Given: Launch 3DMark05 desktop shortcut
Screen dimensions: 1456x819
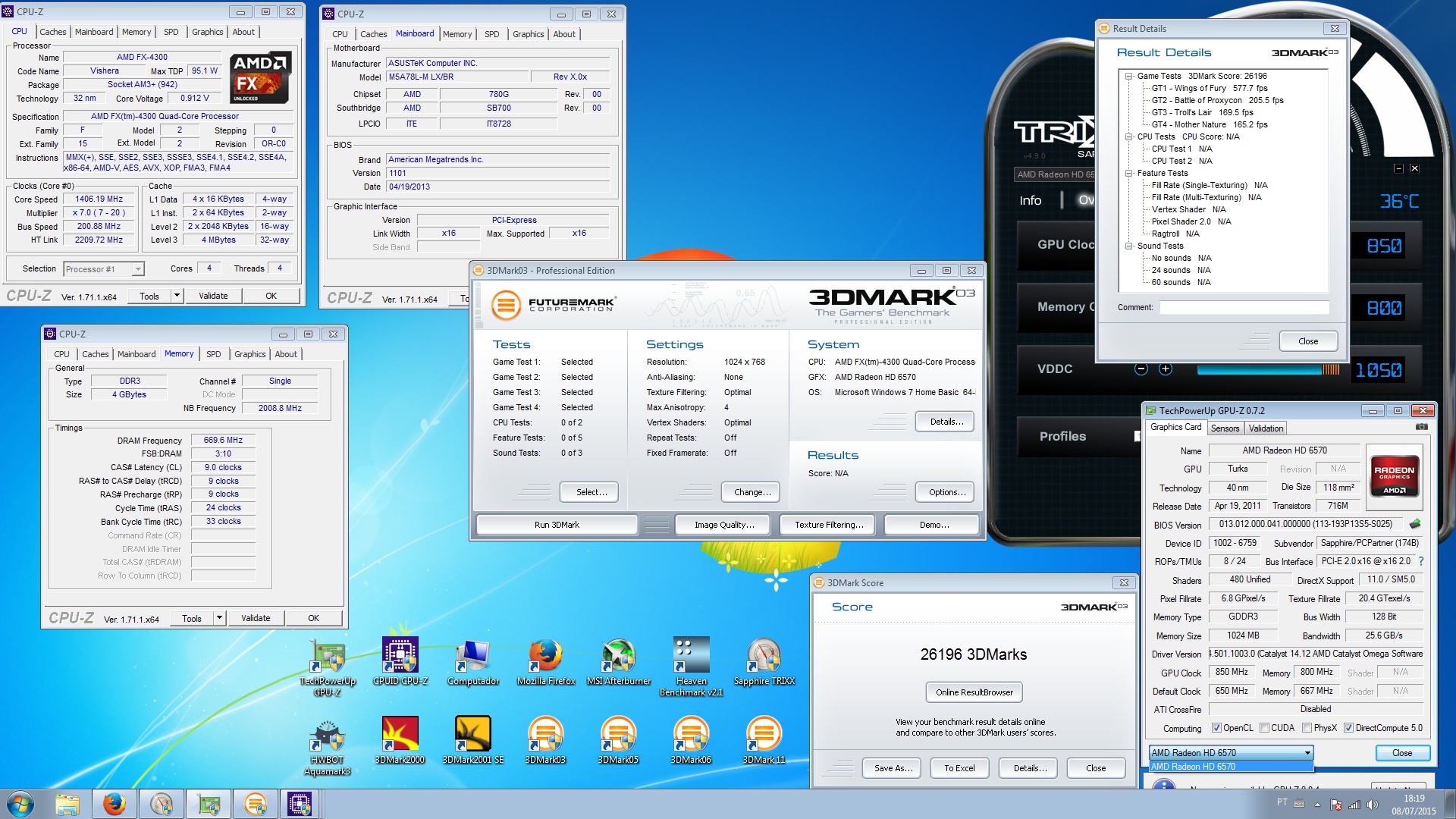Looking at the screenshot, I should coord(619,740).
